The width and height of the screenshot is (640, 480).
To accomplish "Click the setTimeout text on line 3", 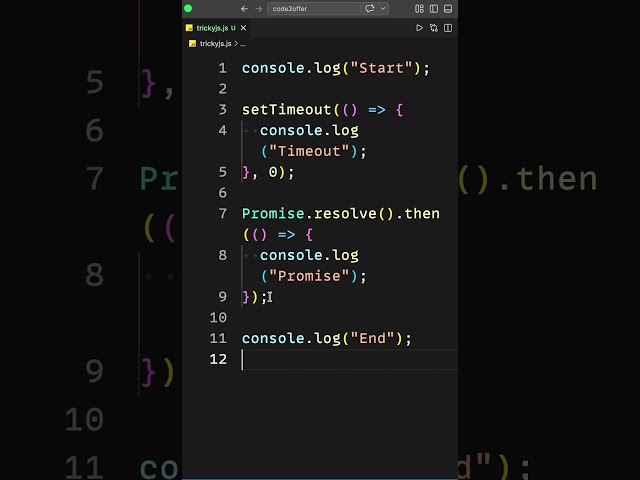I will pos(286,109).
